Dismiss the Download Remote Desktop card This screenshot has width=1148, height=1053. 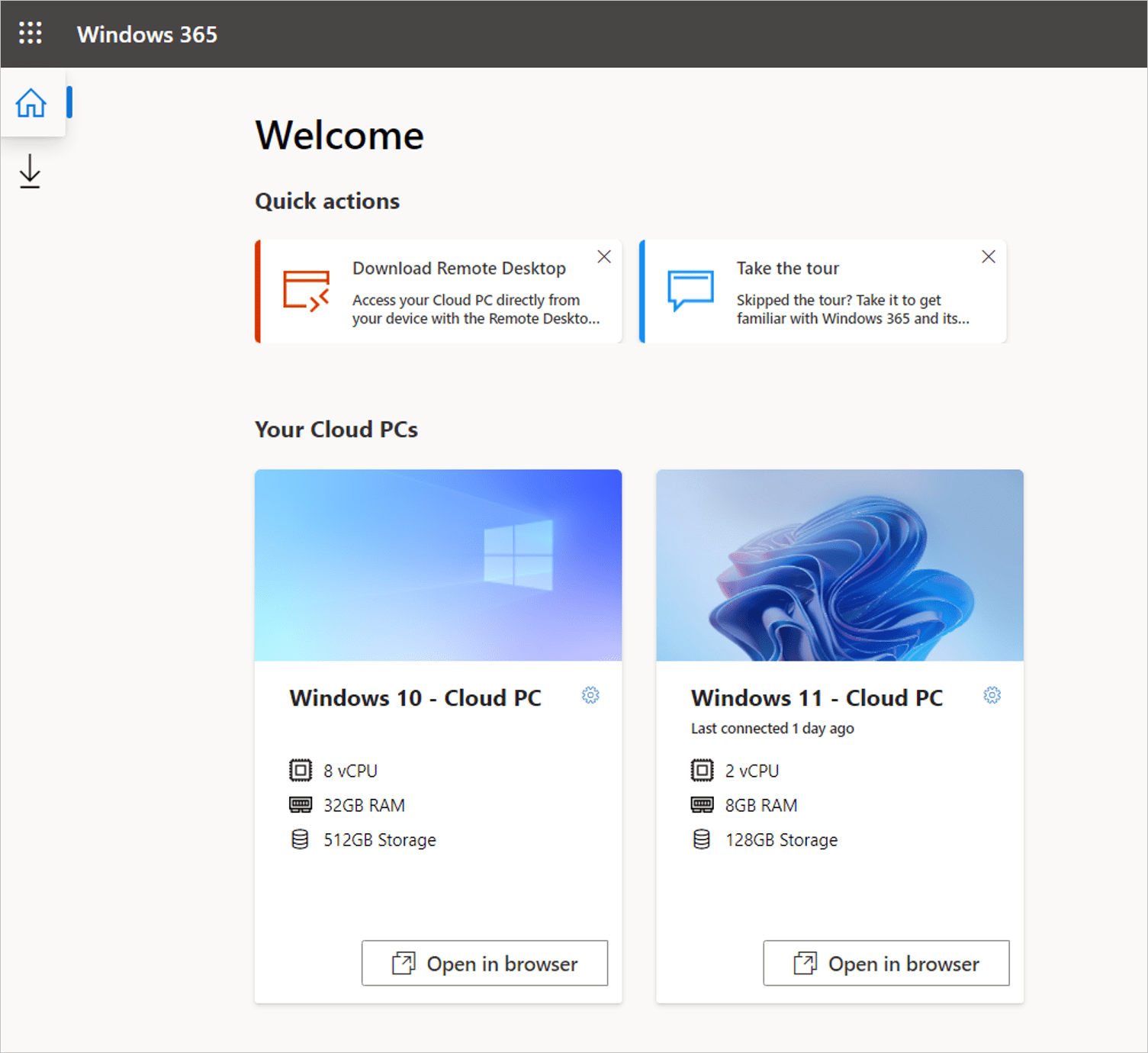tap(604, 256)
